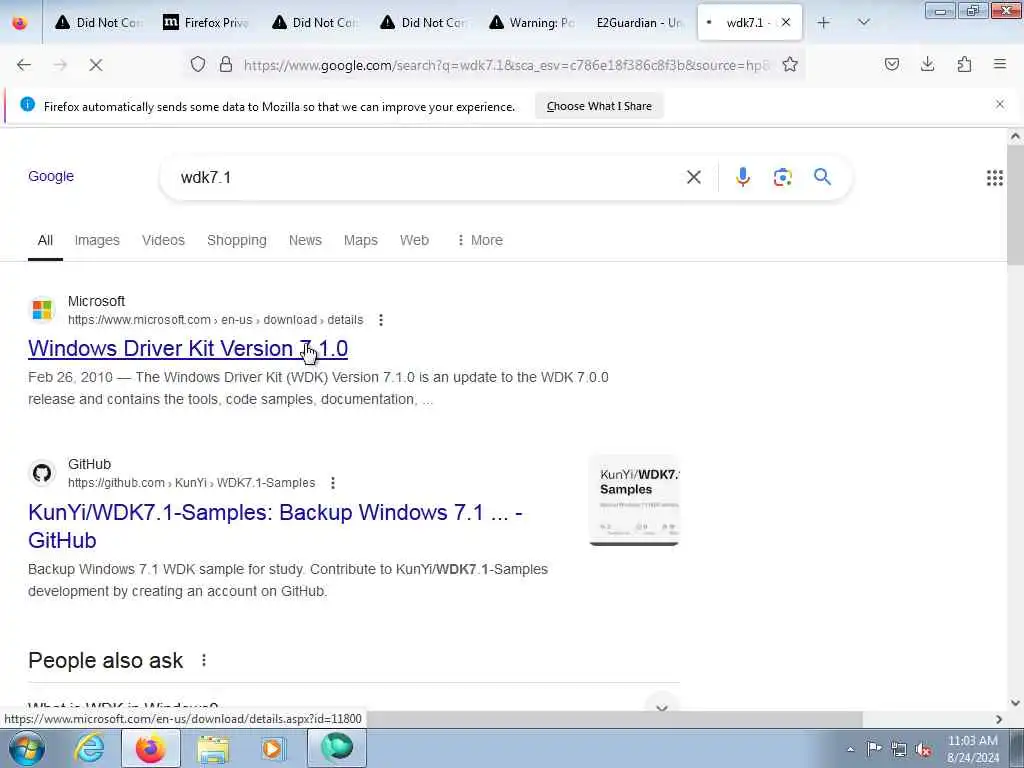Search by image with Google Lens
1024x768 pixels.
[x=782, y=177]
